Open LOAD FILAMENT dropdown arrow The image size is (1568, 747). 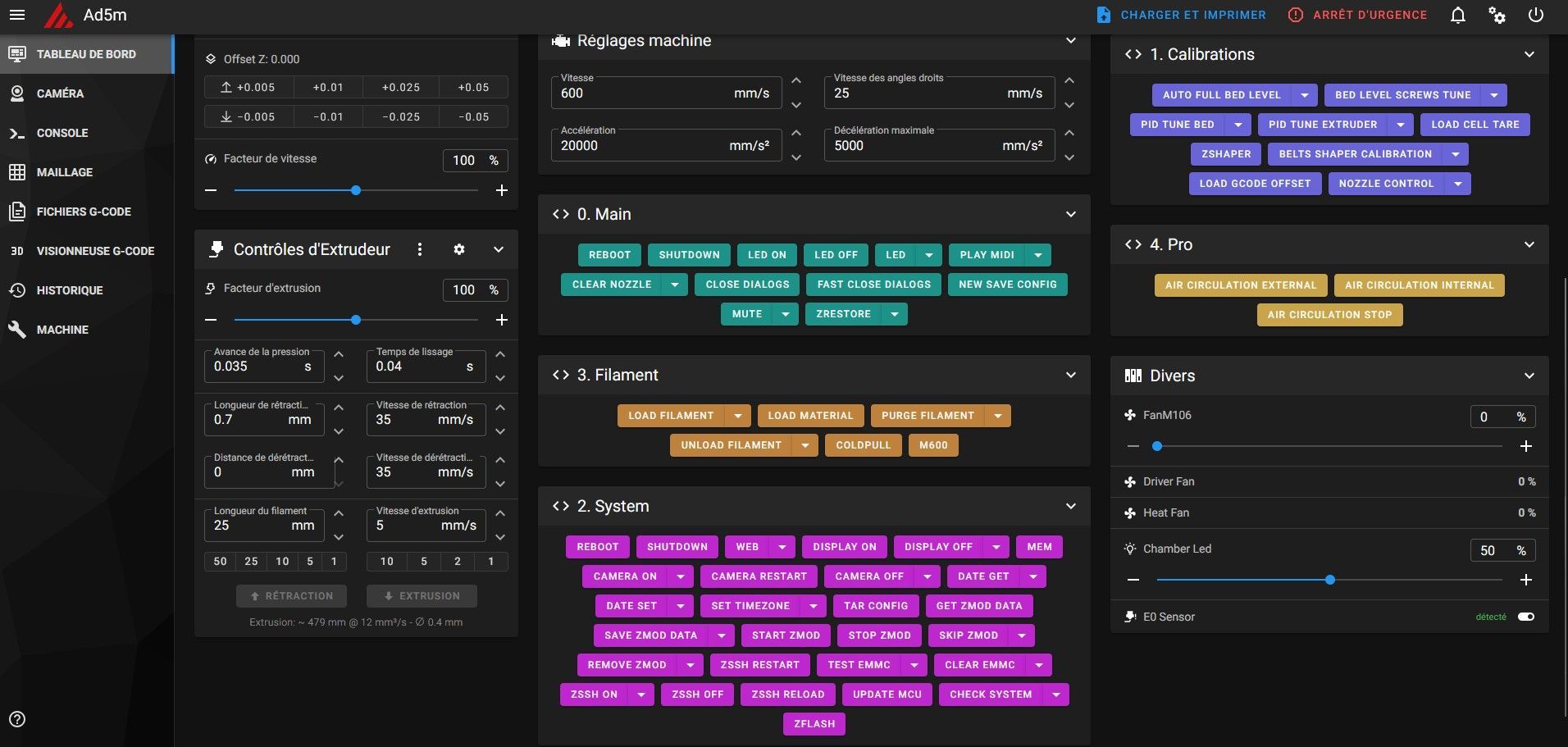coord(738,416)
